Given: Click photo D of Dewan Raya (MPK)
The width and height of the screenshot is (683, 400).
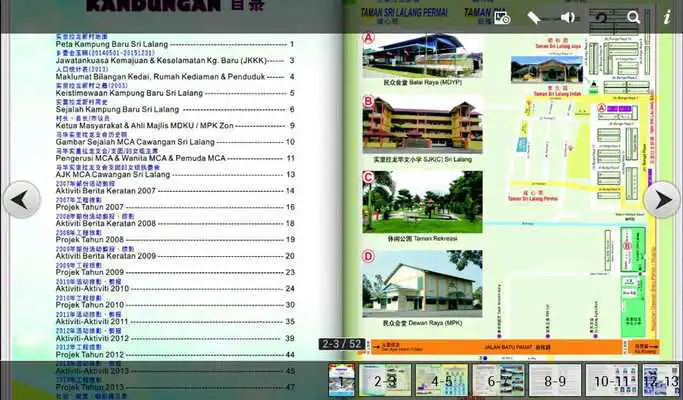Looking at the screenshot, I should tap(423, 283).
